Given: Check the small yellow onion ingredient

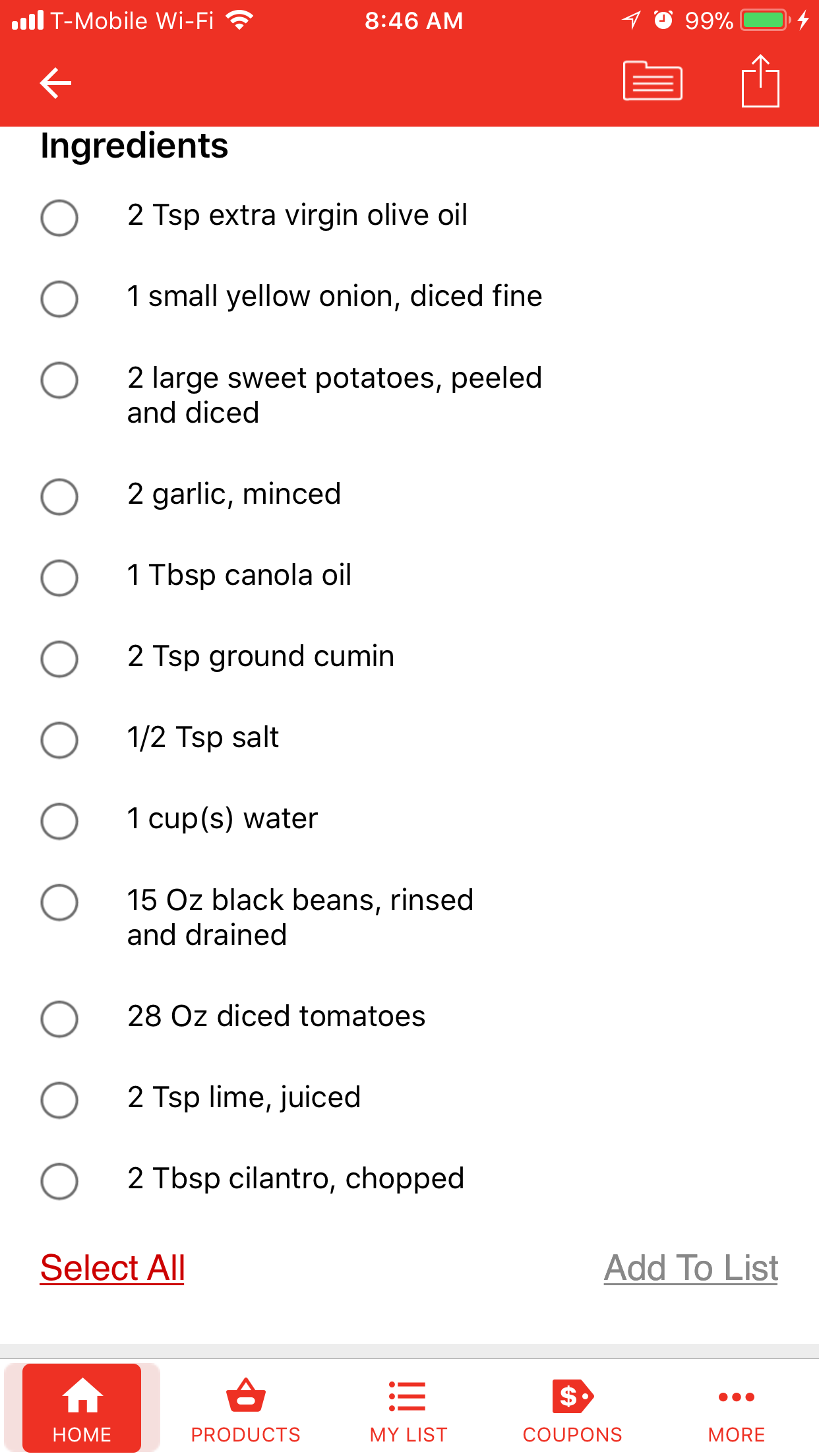Looking at the screenshot, I should click(x=59, y=299).
